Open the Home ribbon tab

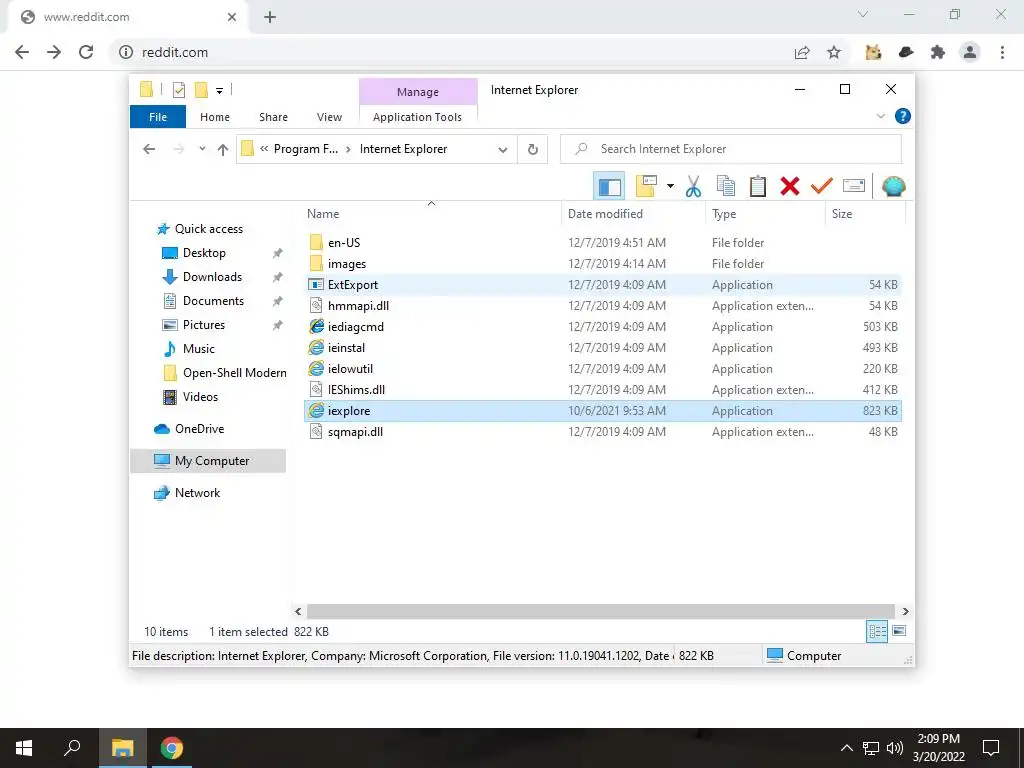point(215,117)
